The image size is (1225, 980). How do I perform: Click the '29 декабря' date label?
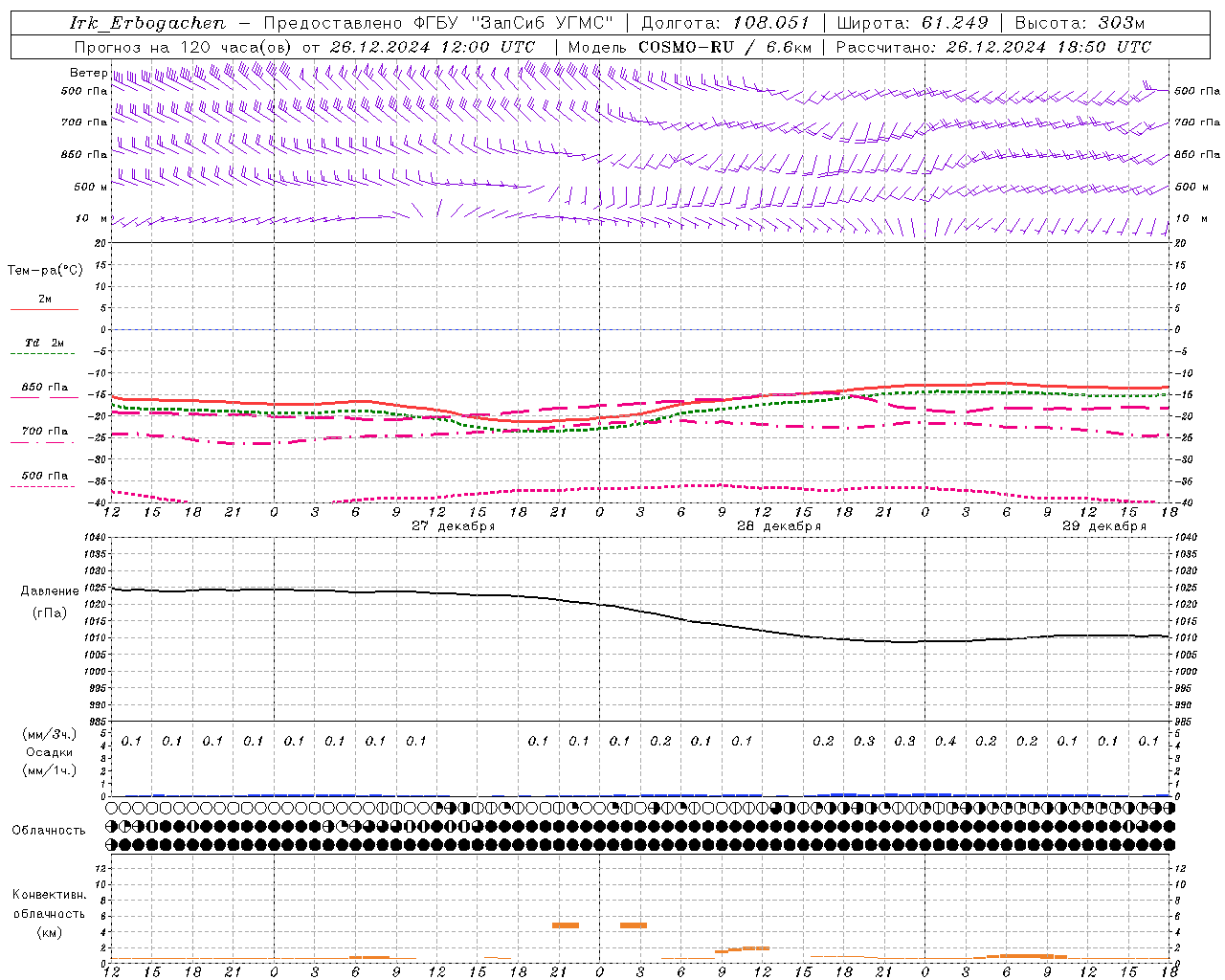[1104, 526]
